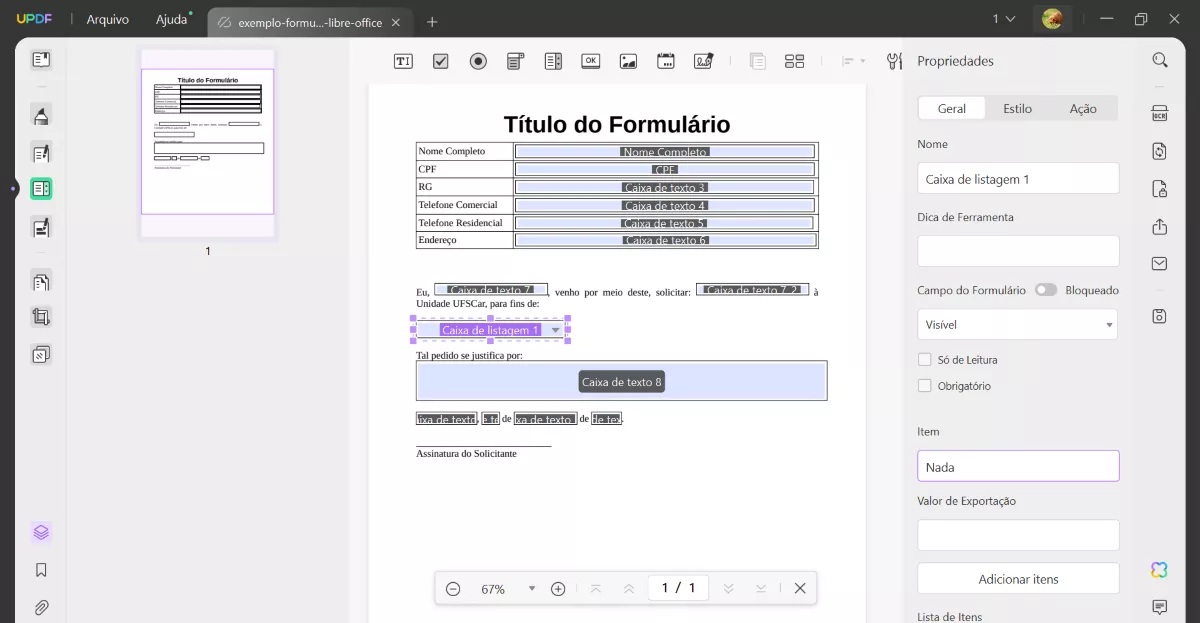Select the Date field form tool

point(665,60)
